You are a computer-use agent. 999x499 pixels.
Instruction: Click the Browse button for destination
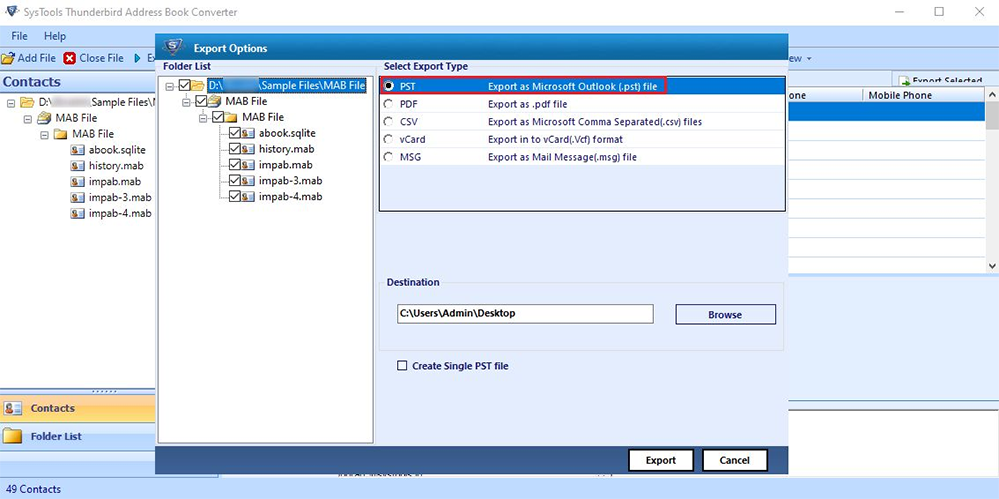pos(725,314)
